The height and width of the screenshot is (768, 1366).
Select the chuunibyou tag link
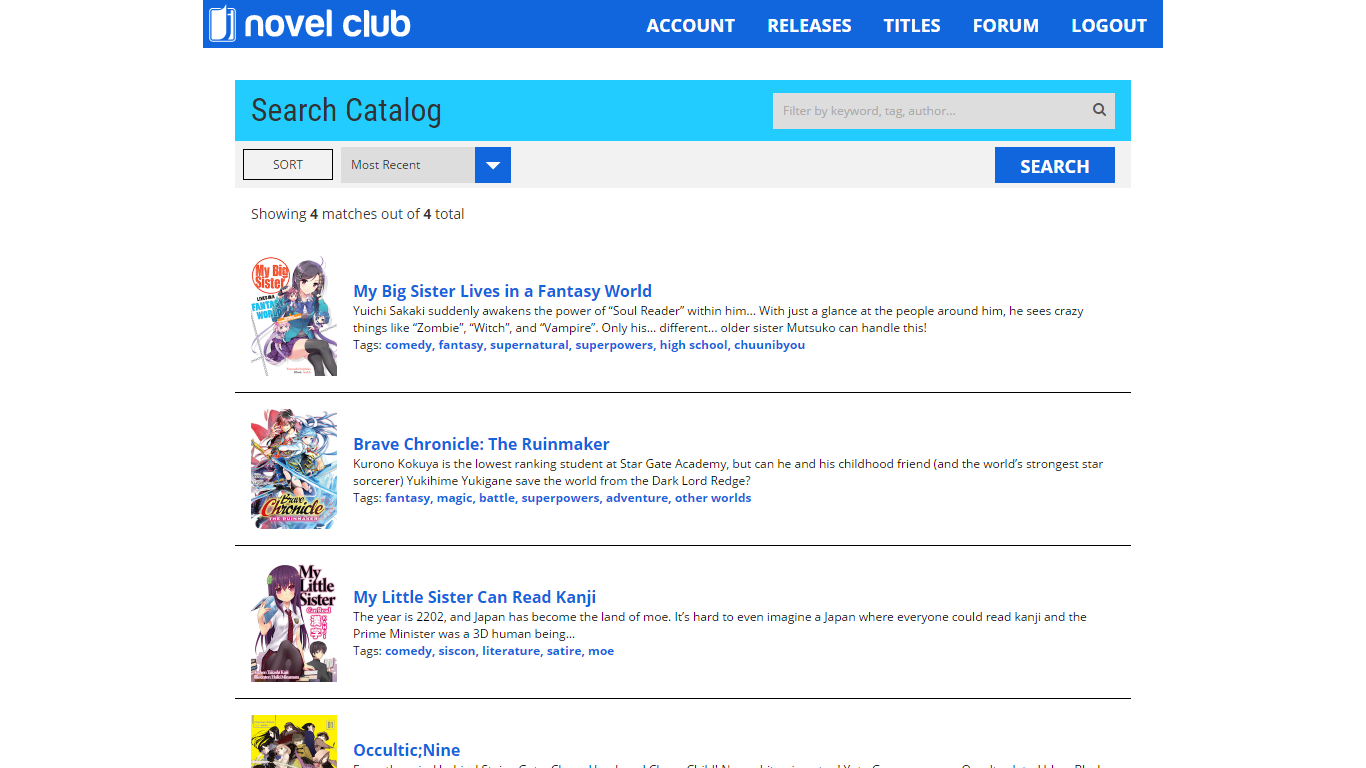[769, 345]
